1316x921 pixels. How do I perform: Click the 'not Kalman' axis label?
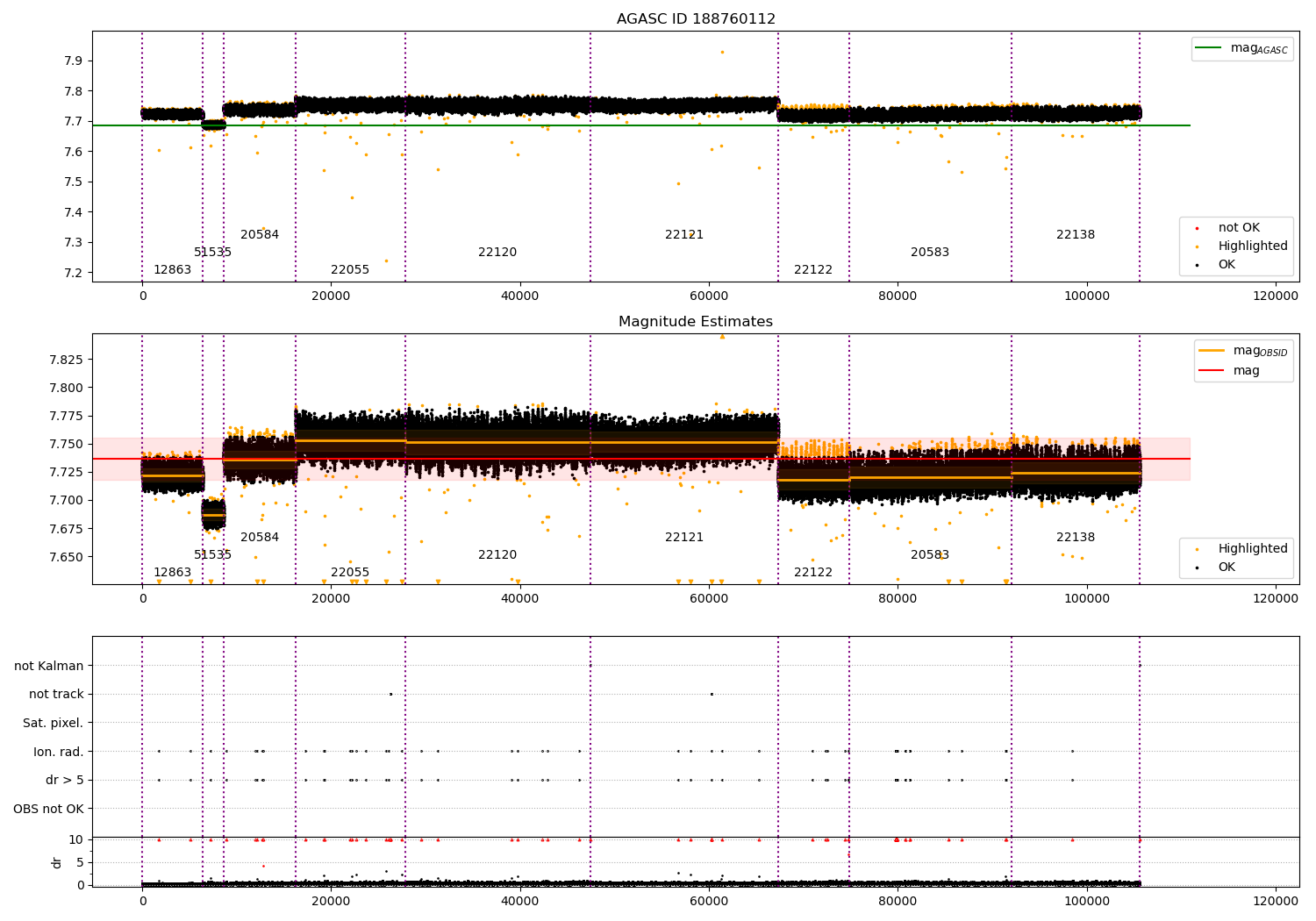(x=49, y=667)
